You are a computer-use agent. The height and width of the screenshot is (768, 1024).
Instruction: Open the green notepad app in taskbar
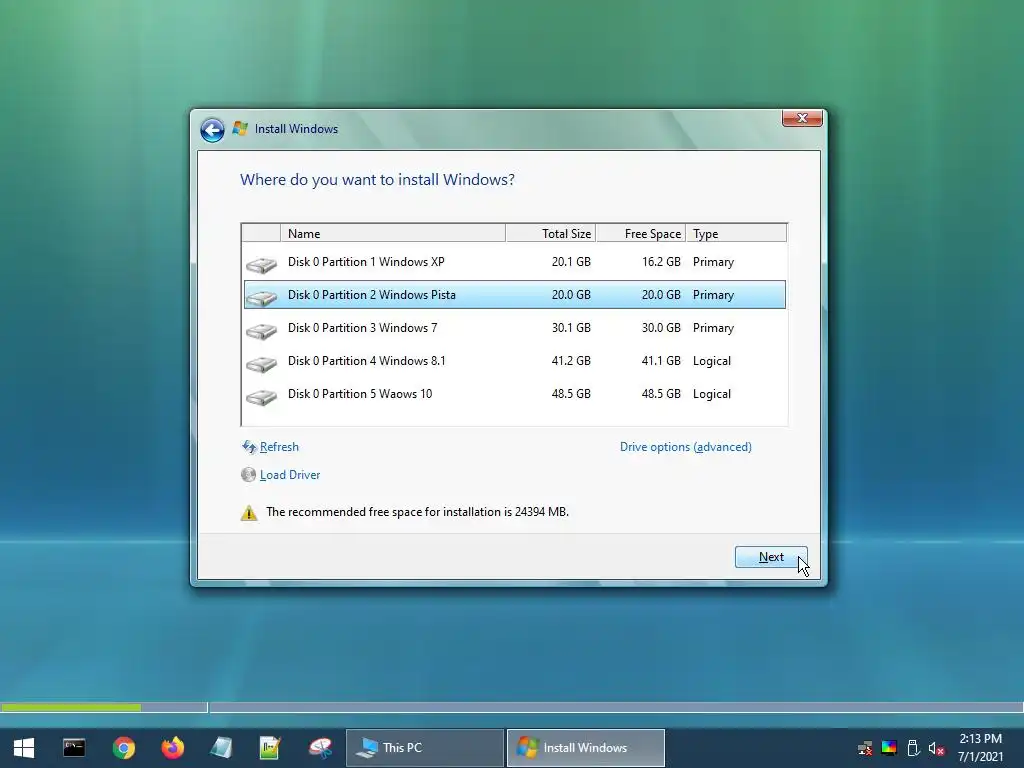click(270, 748)
